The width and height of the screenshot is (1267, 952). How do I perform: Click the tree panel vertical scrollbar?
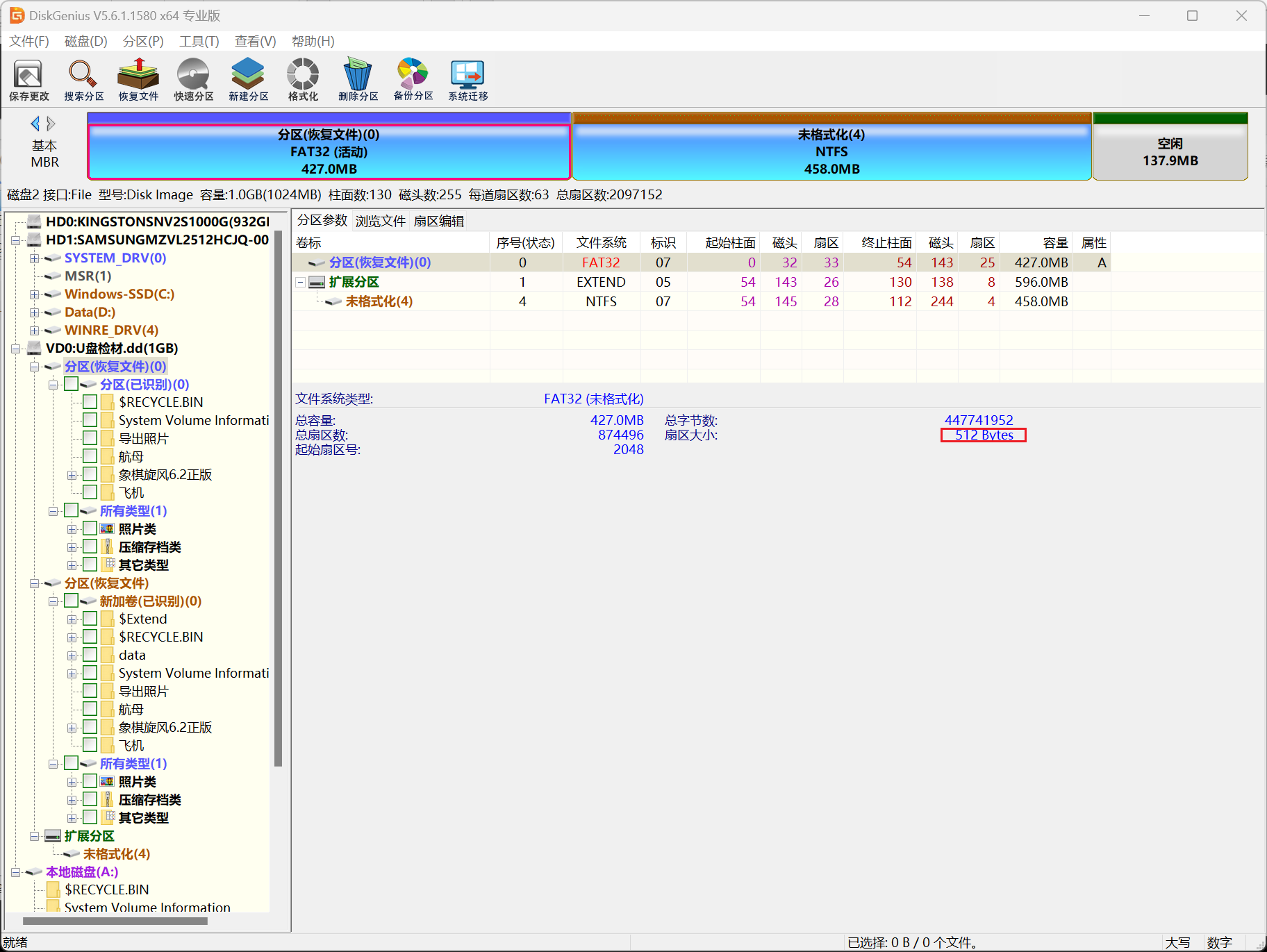pos(279,498)
